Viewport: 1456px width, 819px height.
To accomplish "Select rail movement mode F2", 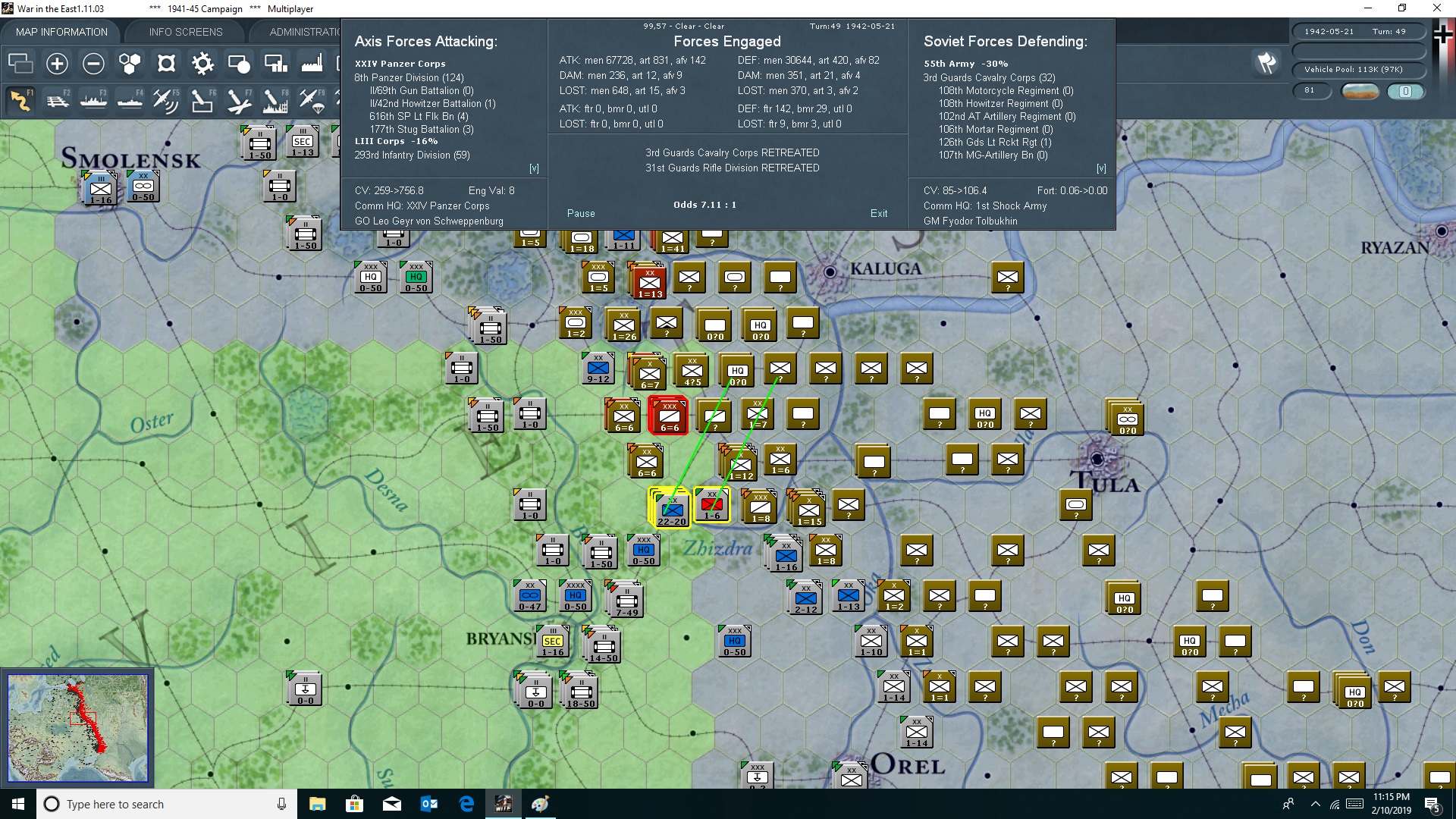I will point(58,100).
